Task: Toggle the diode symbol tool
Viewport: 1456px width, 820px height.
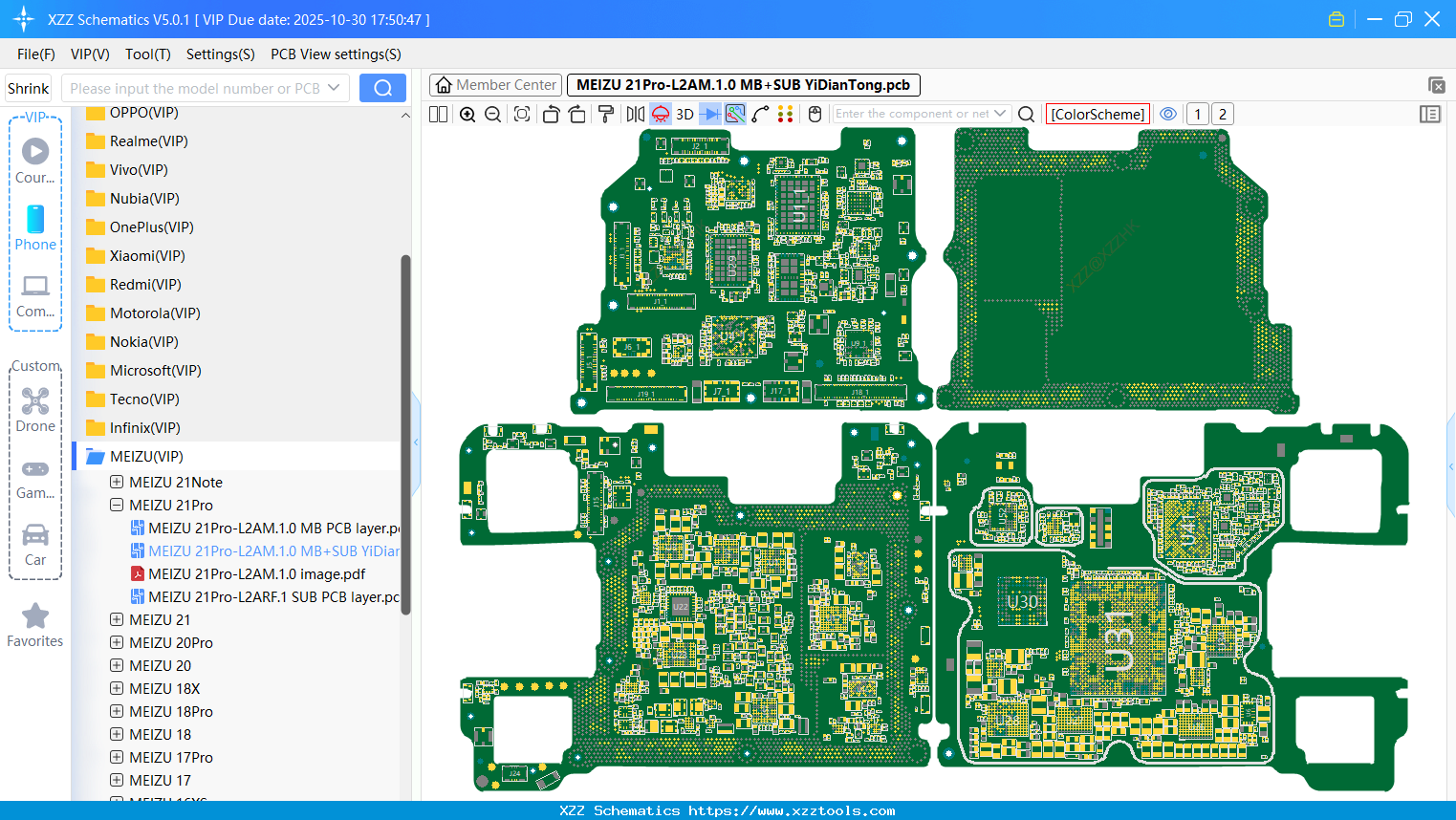Action: [710, 114]
